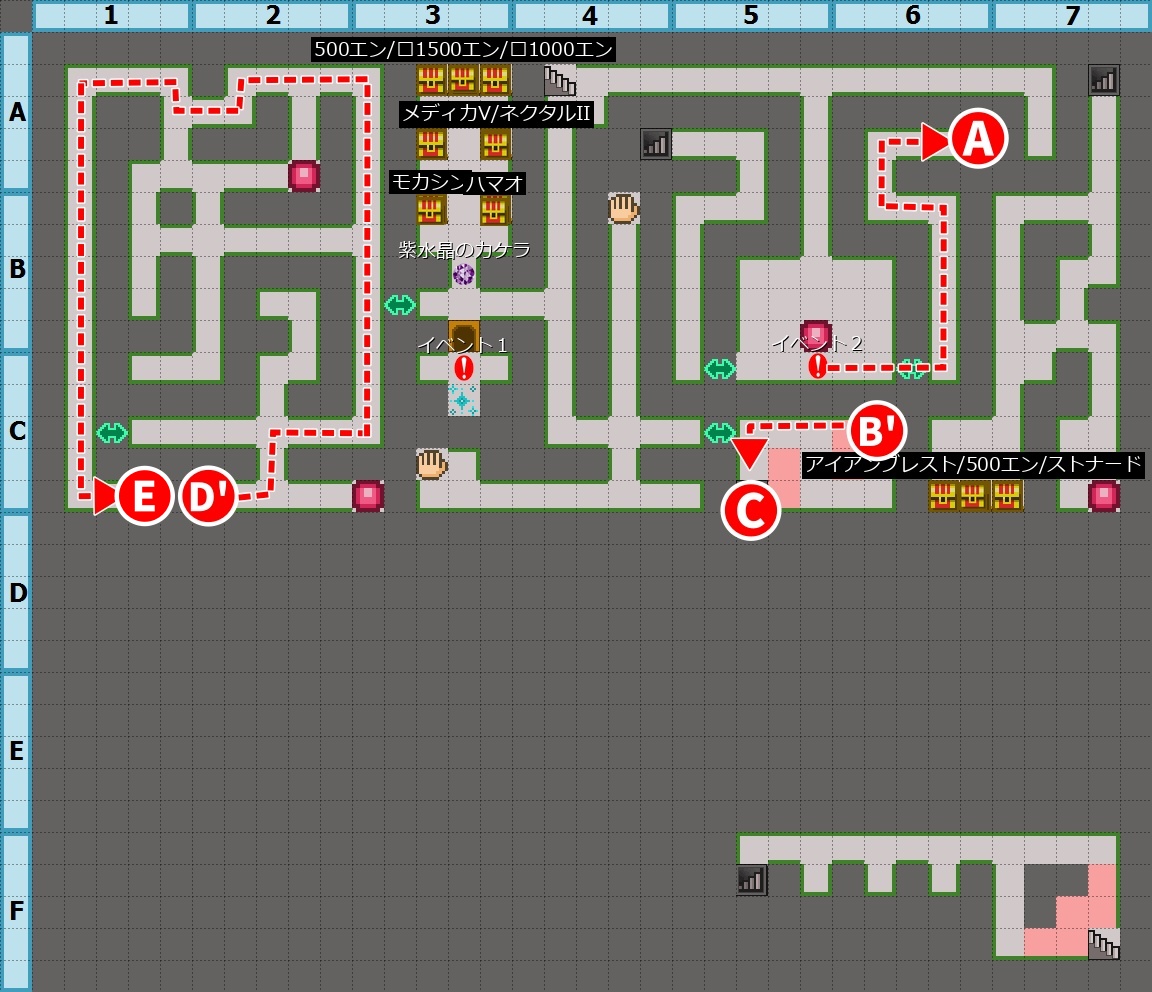The image size is (1152, 992).
Task: Click the red gem icon right of marker D'
Action: coord(367,496)
